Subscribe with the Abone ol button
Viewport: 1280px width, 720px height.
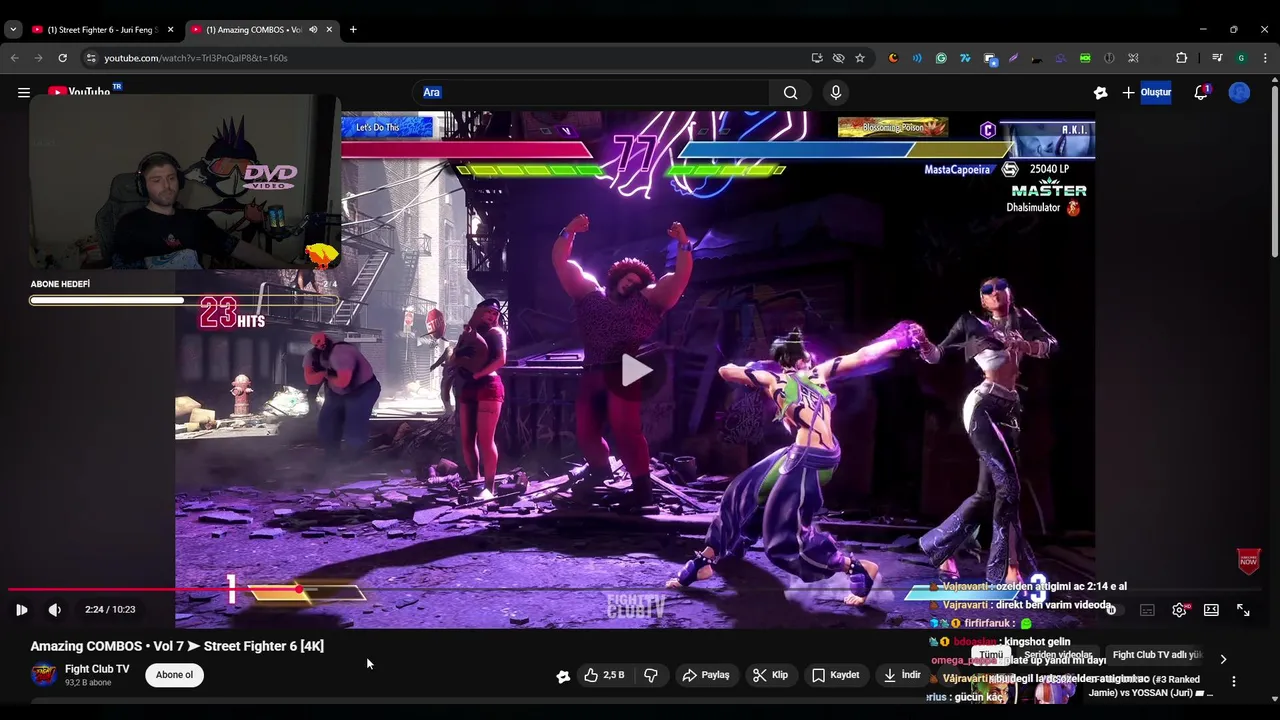click(174, 675)
